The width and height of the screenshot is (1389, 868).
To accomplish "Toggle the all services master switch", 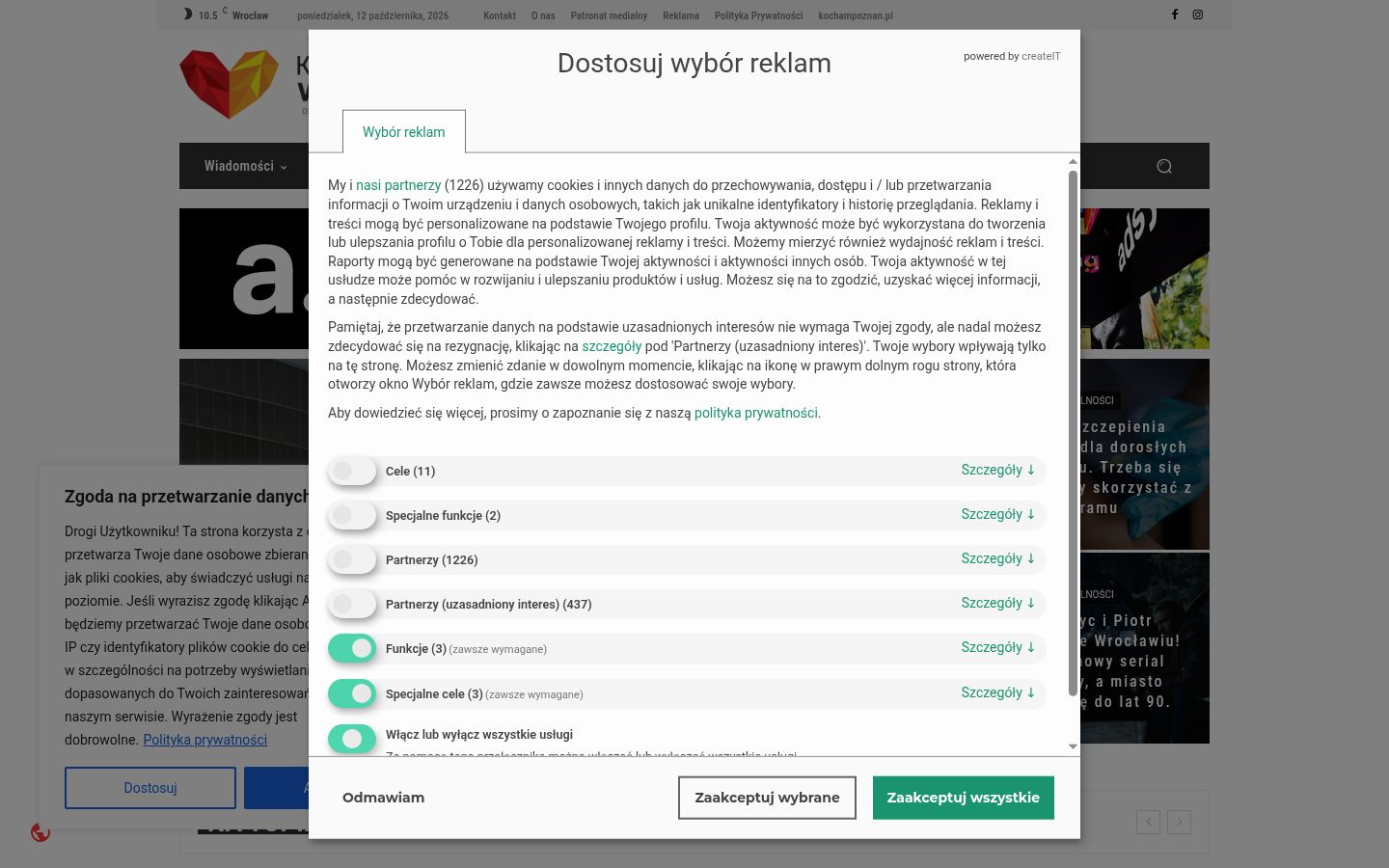I will (x=352, y=738).
